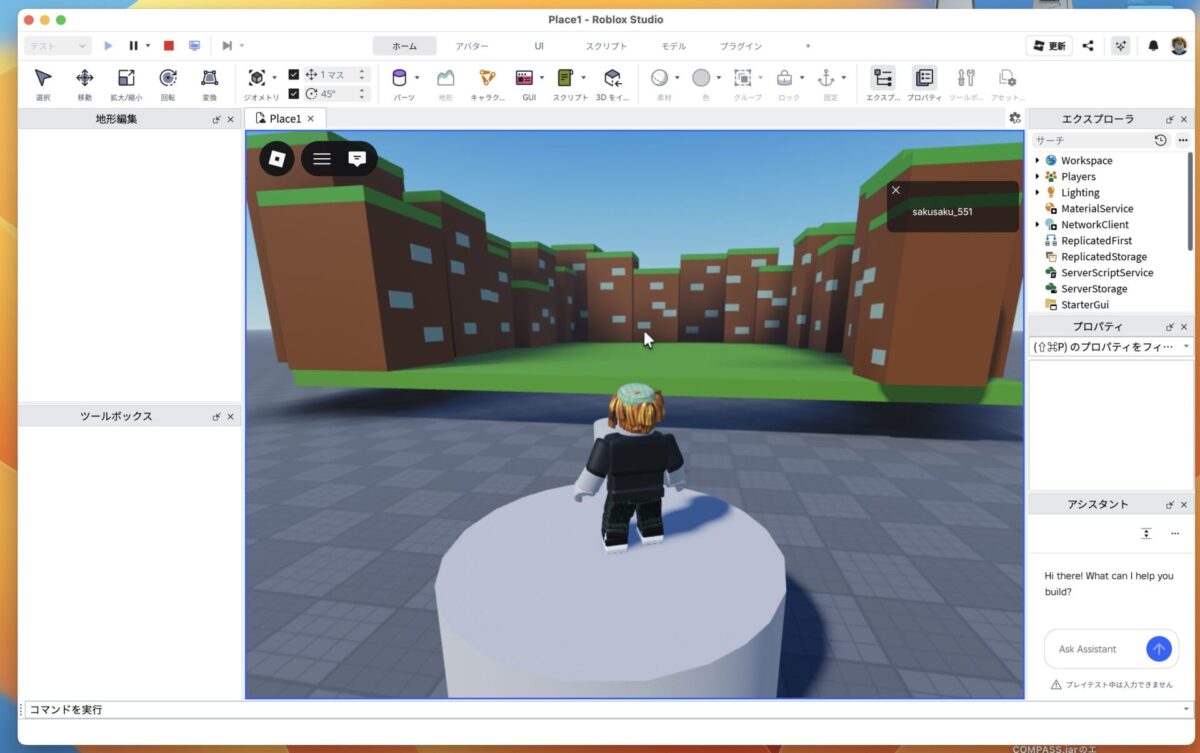The height and width of the screenshot is (753, 1200).
Task: Select the color (色) swatch button
Action: (702, 79)
